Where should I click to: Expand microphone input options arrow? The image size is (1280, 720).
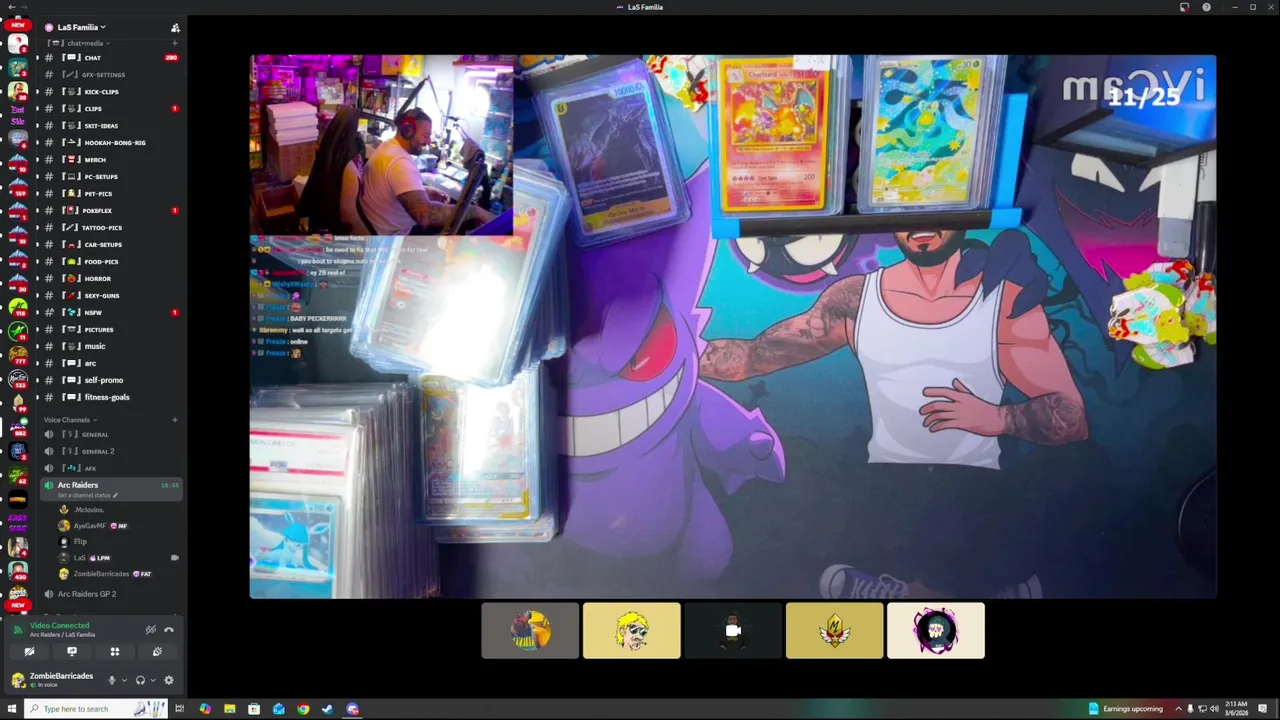coord(124,680)
